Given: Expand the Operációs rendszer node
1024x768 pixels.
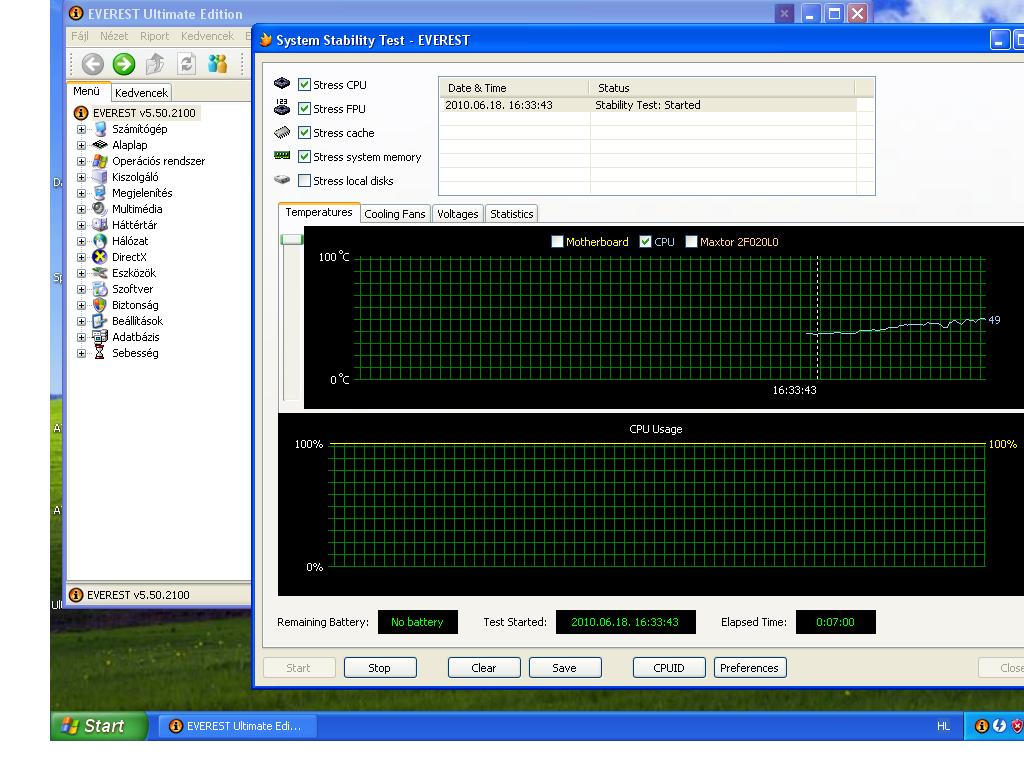Looking at the screenshot, I should click(x=81, y=161).
